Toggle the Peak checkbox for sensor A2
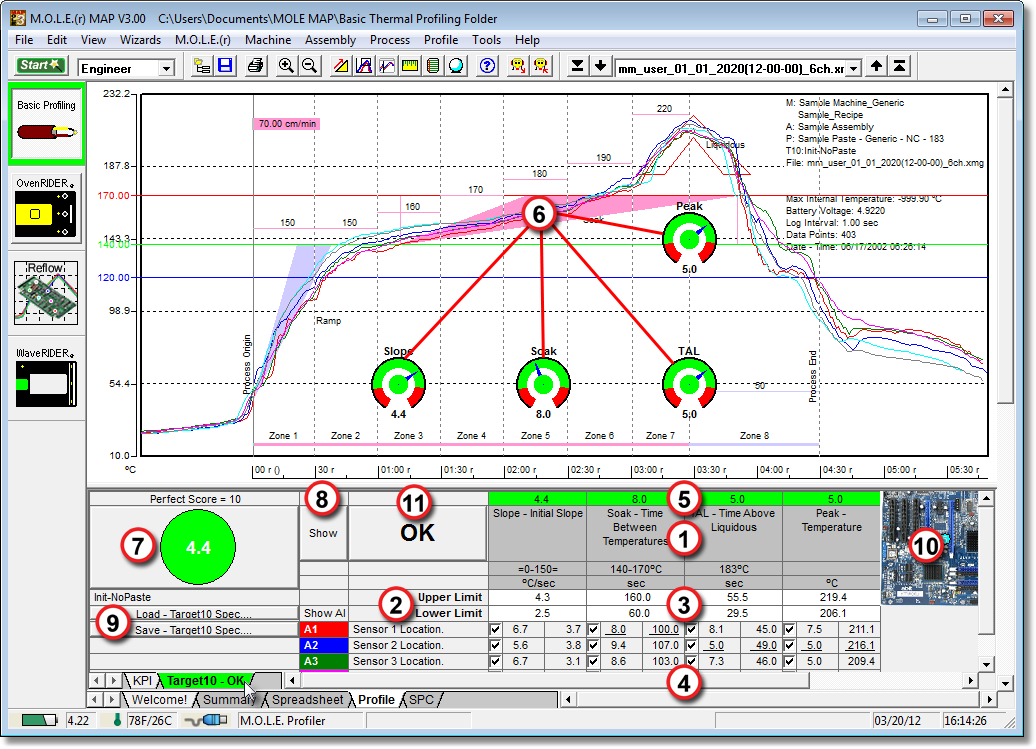 (x=789, y=645)
